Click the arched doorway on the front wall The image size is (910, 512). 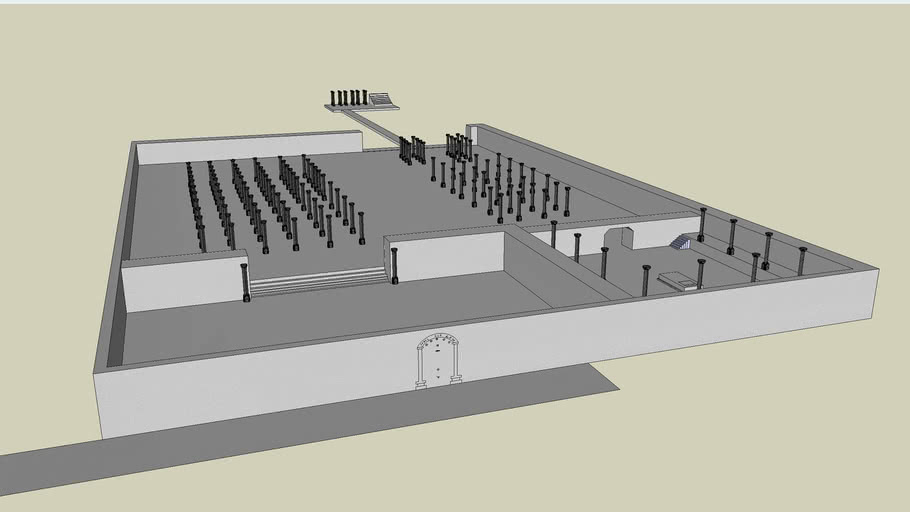(x=439, y=362)
